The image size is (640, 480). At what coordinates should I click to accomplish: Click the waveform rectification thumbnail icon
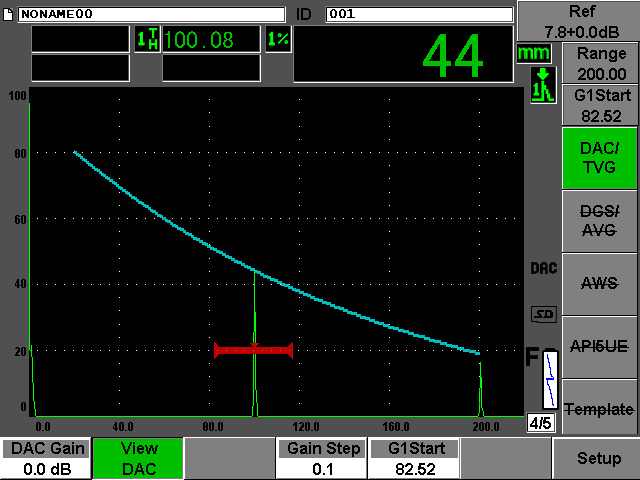548,385
